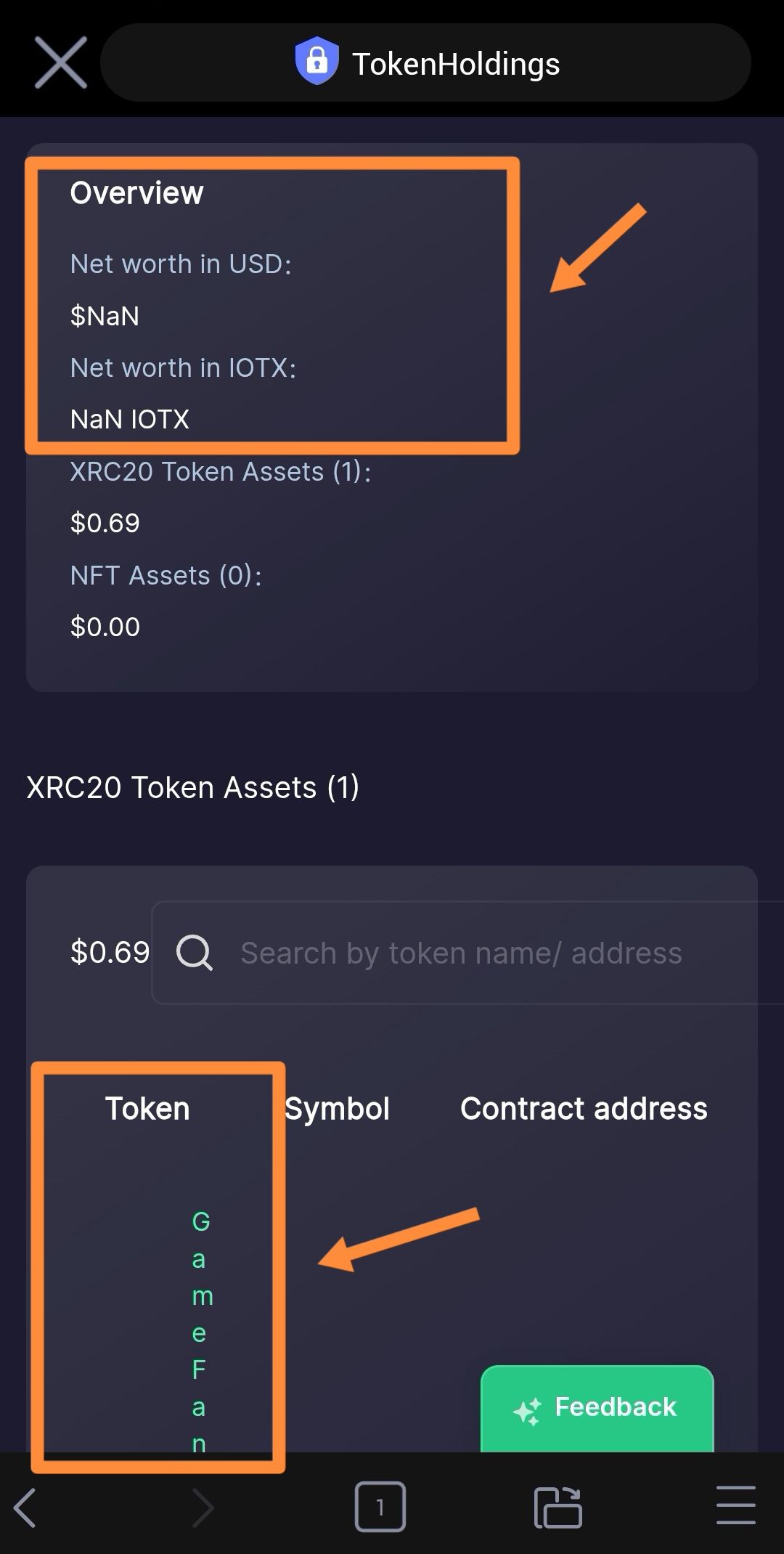Tap the XRC20 Token Assets (1) section heading

[193, 787]
